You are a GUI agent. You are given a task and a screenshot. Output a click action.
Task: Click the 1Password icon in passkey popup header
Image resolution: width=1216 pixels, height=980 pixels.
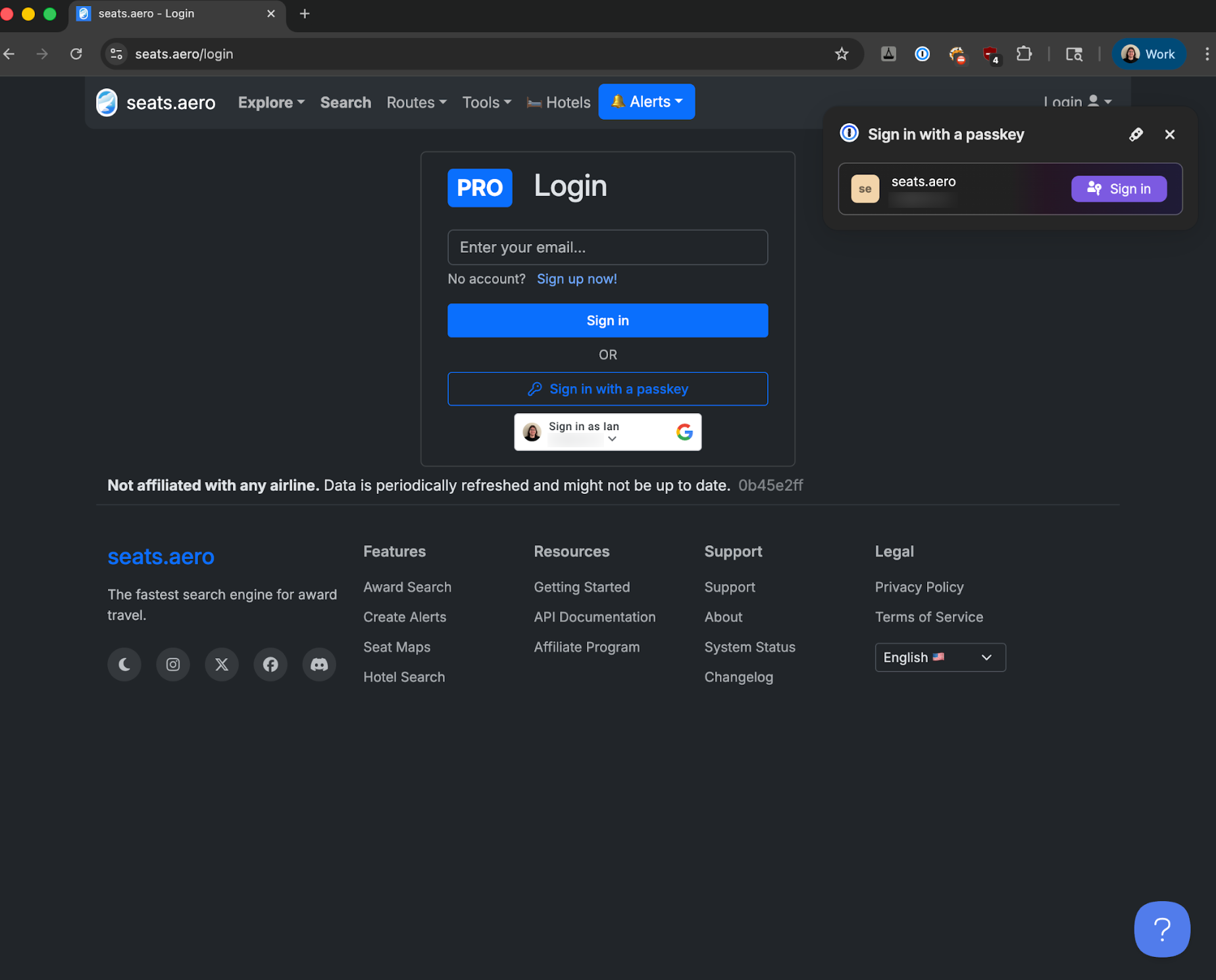click(x=849, y=134)
